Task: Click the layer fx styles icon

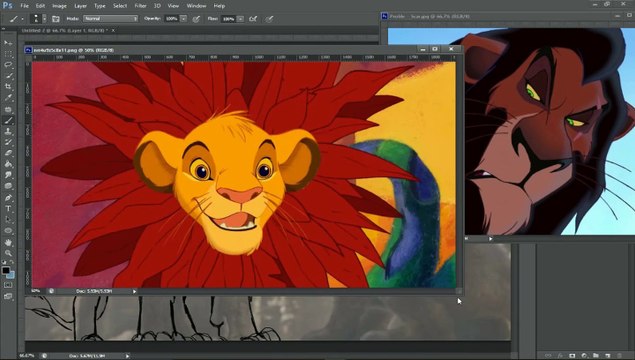Action: (x=560, y=356)
